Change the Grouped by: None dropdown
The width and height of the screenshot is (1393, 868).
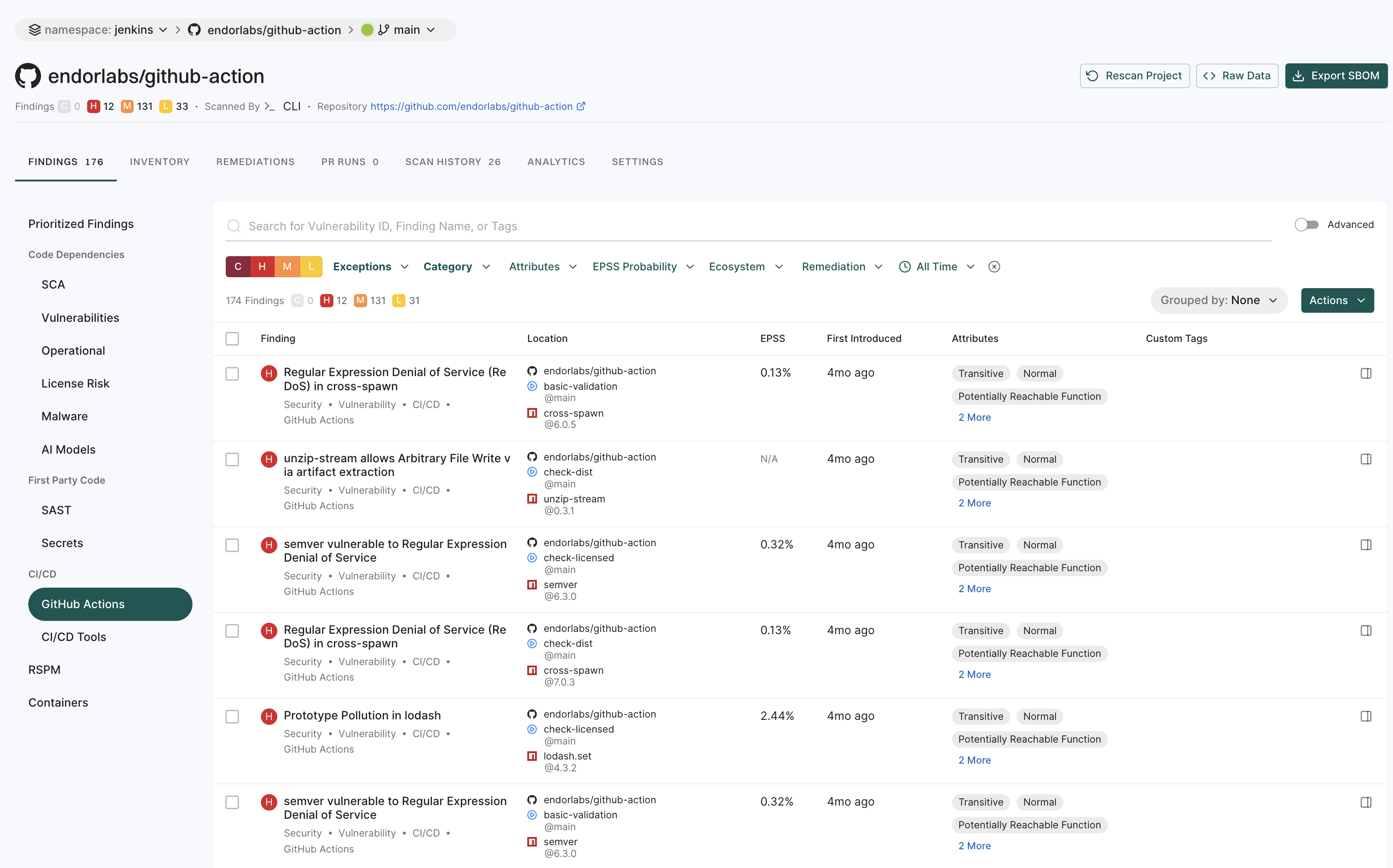point(1218,300)
